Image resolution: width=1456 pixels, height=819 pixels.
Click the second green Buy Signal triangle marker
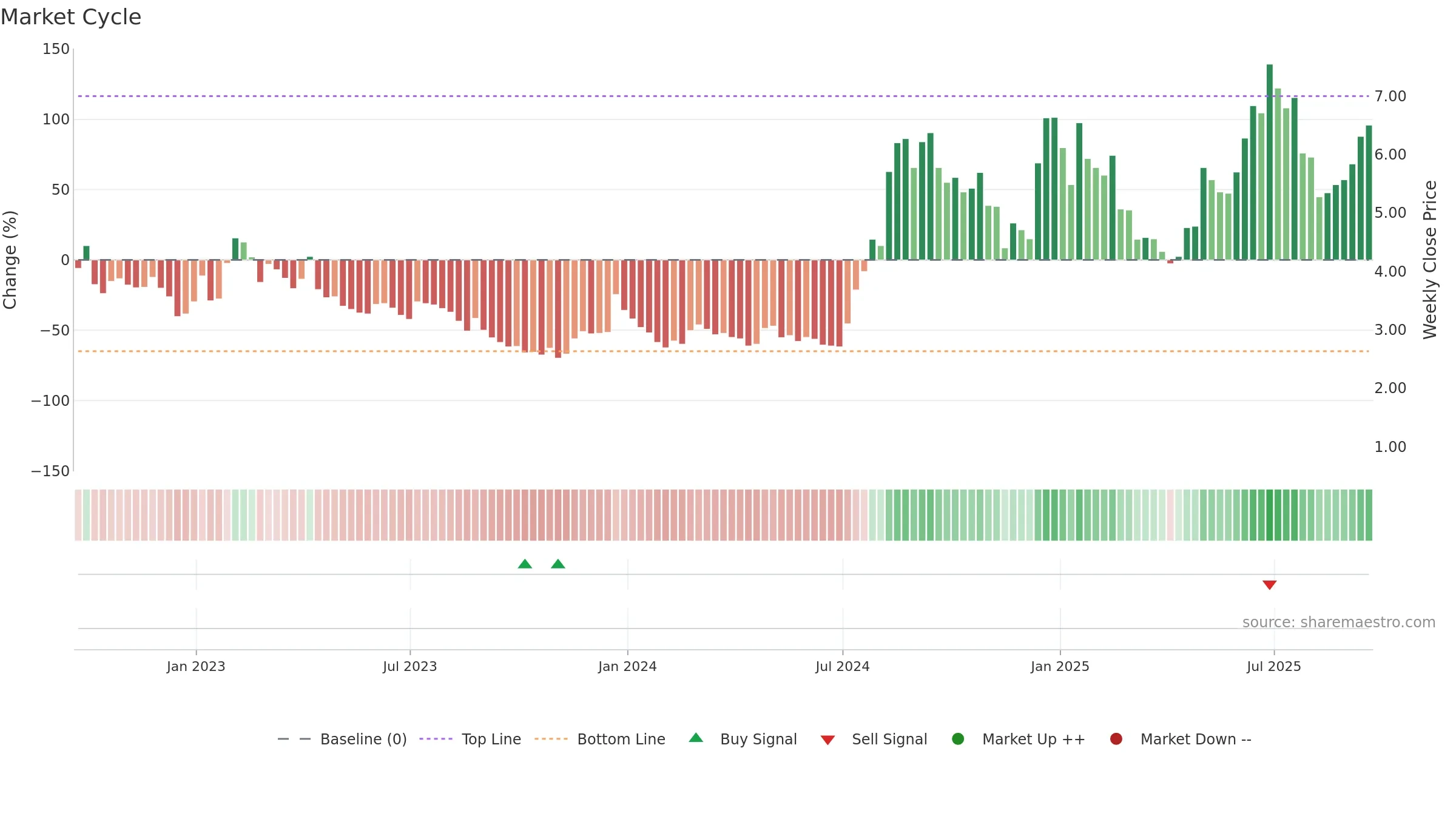pyautogui.click(x=558, y=564)
